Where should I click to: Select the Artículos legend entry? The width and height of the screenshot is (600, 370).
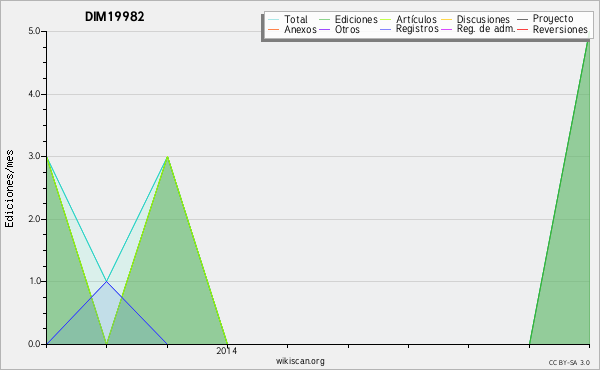tap(408, 19)
